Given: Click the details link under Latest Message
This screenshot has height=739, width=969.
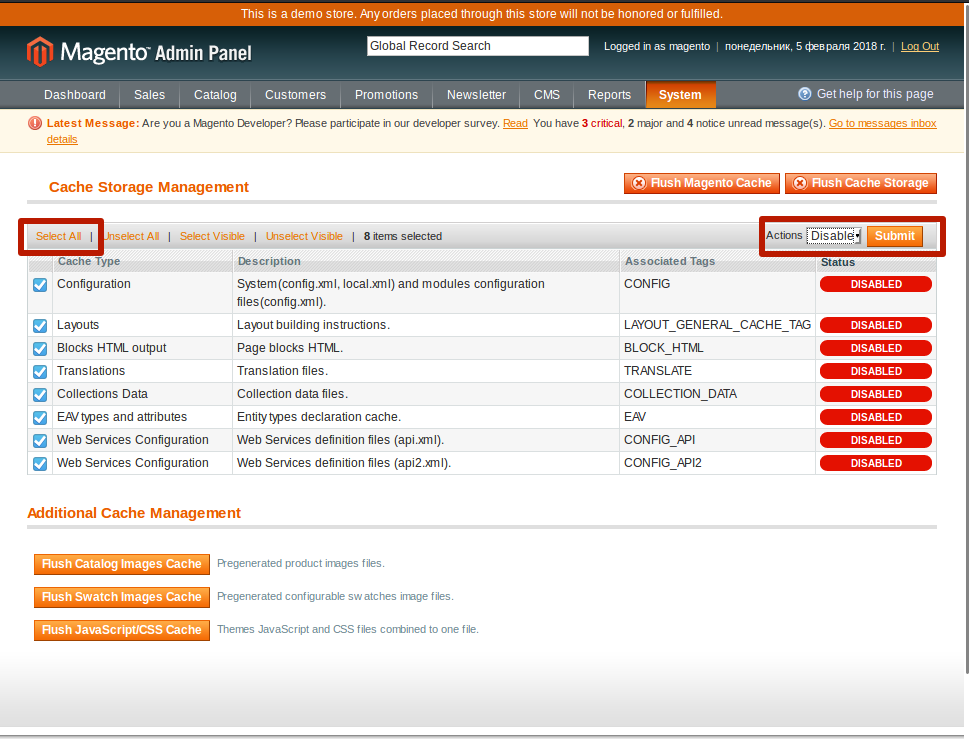Looking at the screenshot, I should point(62,139).
